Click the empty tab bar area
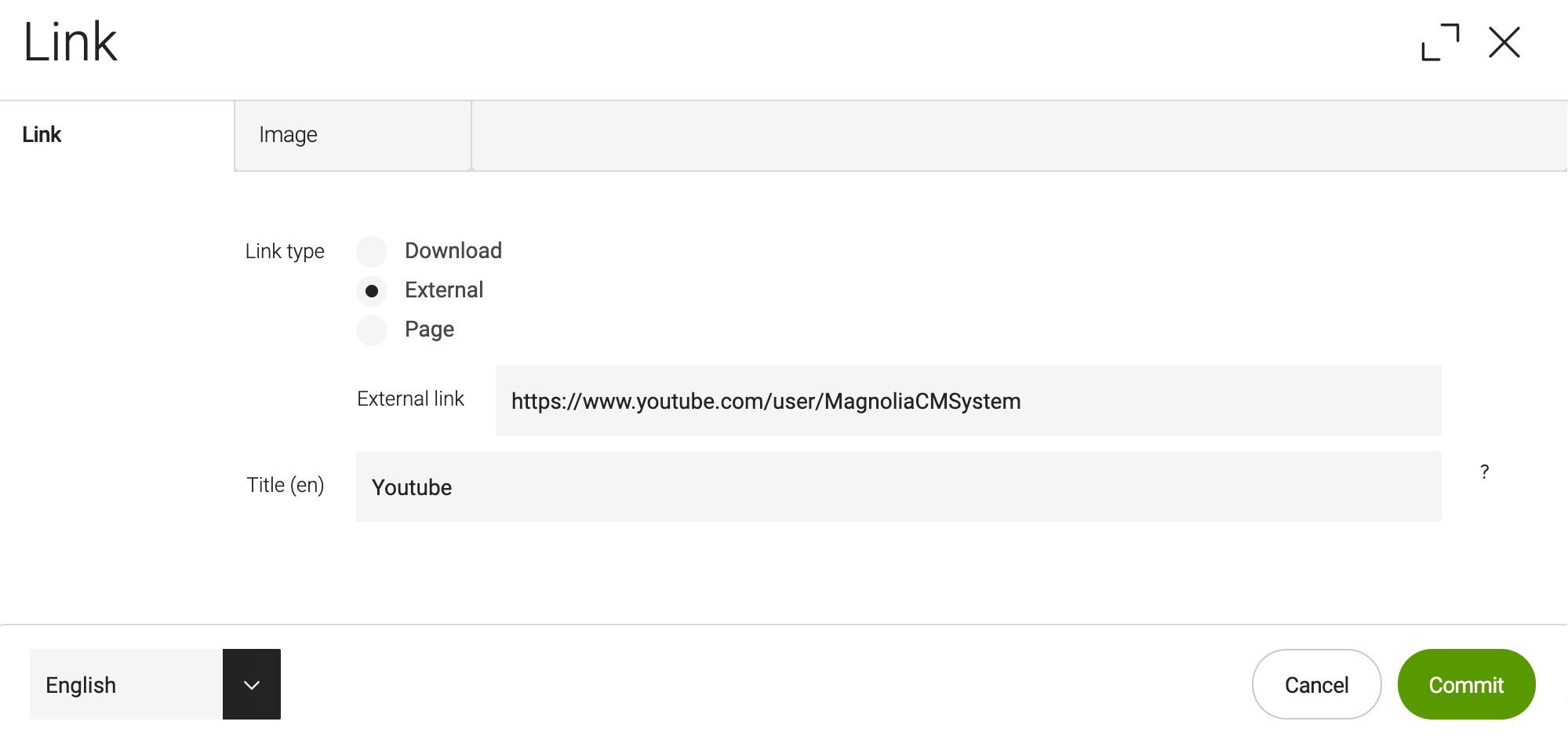The width and height of the screenshot is (1568, 736). (1020, 135)
